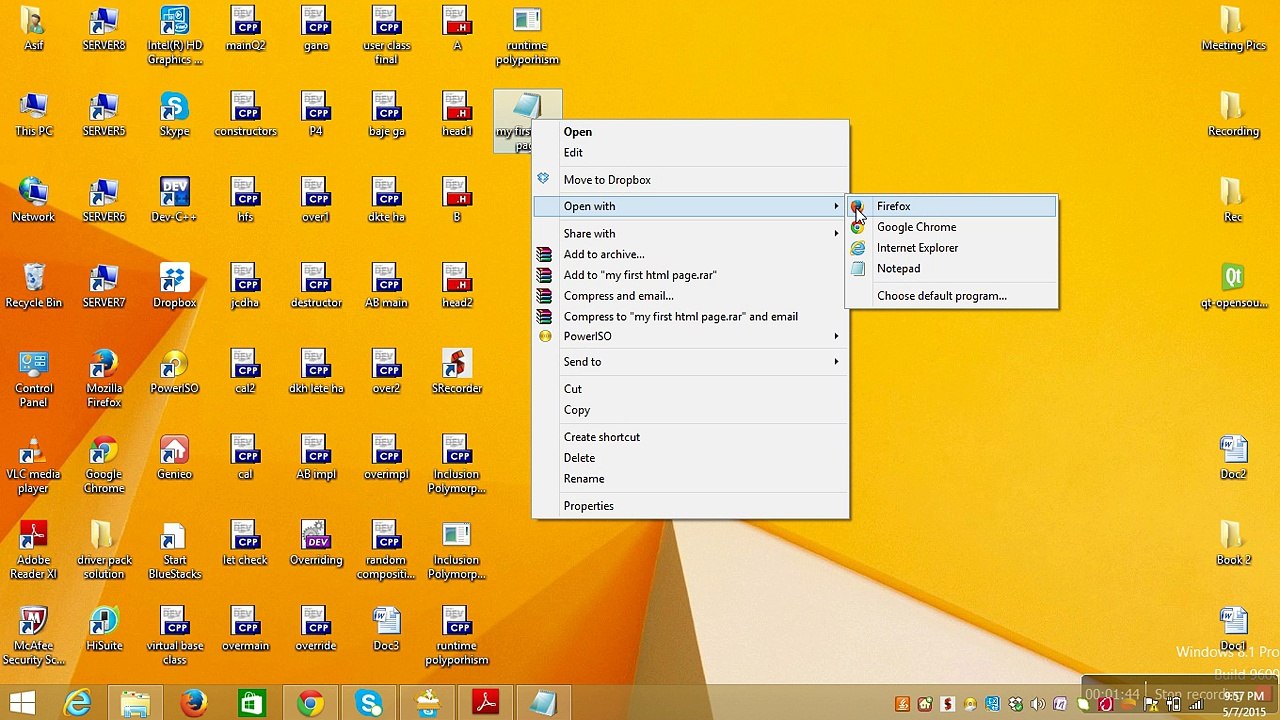
Task: Select the Control Panel desktop icon
Action: (x=33, y=378)
